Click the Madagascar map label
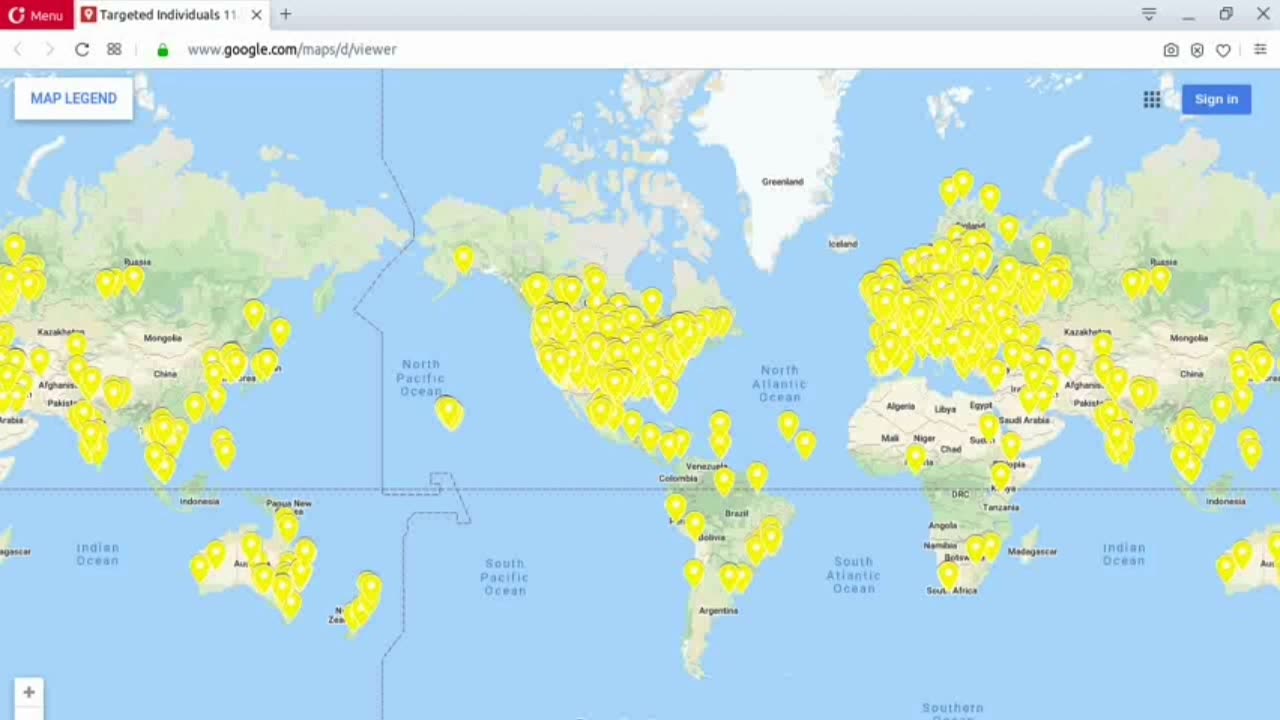The height and width of the screenshot is (720, 1280). click(x=1033, y=552)
